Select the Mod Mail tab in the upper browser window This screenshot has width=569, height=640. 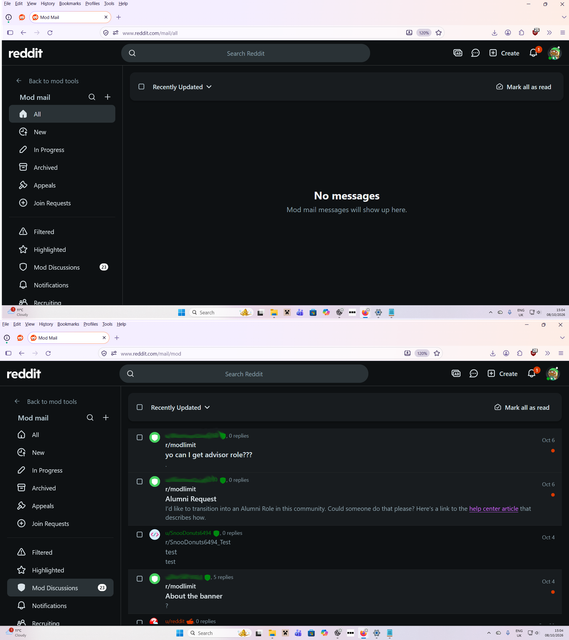(70, 17)
